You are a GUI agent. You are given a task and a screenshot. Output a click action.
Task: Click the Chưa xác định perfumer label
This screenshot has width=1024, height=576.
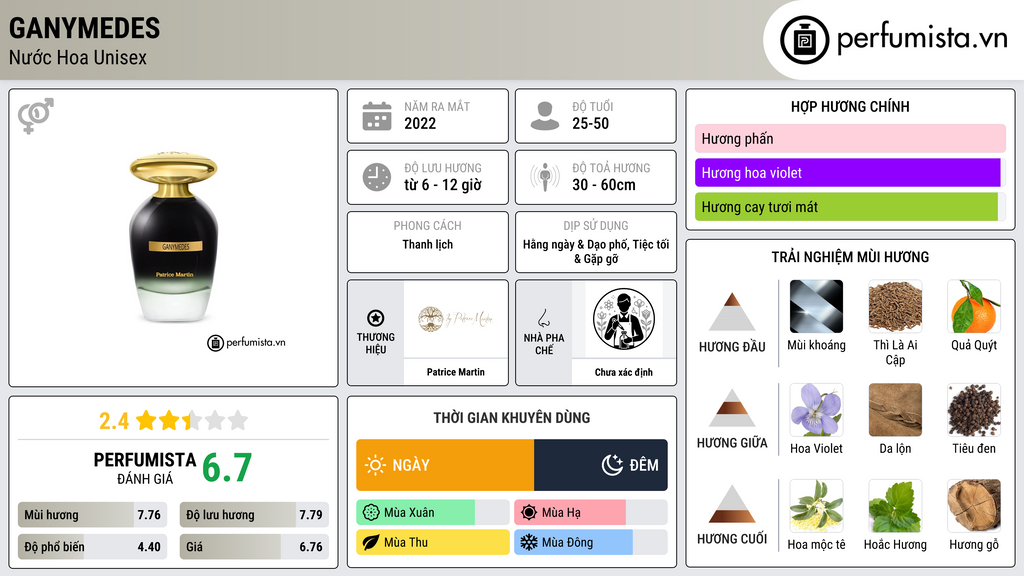[x=624, y=372]
